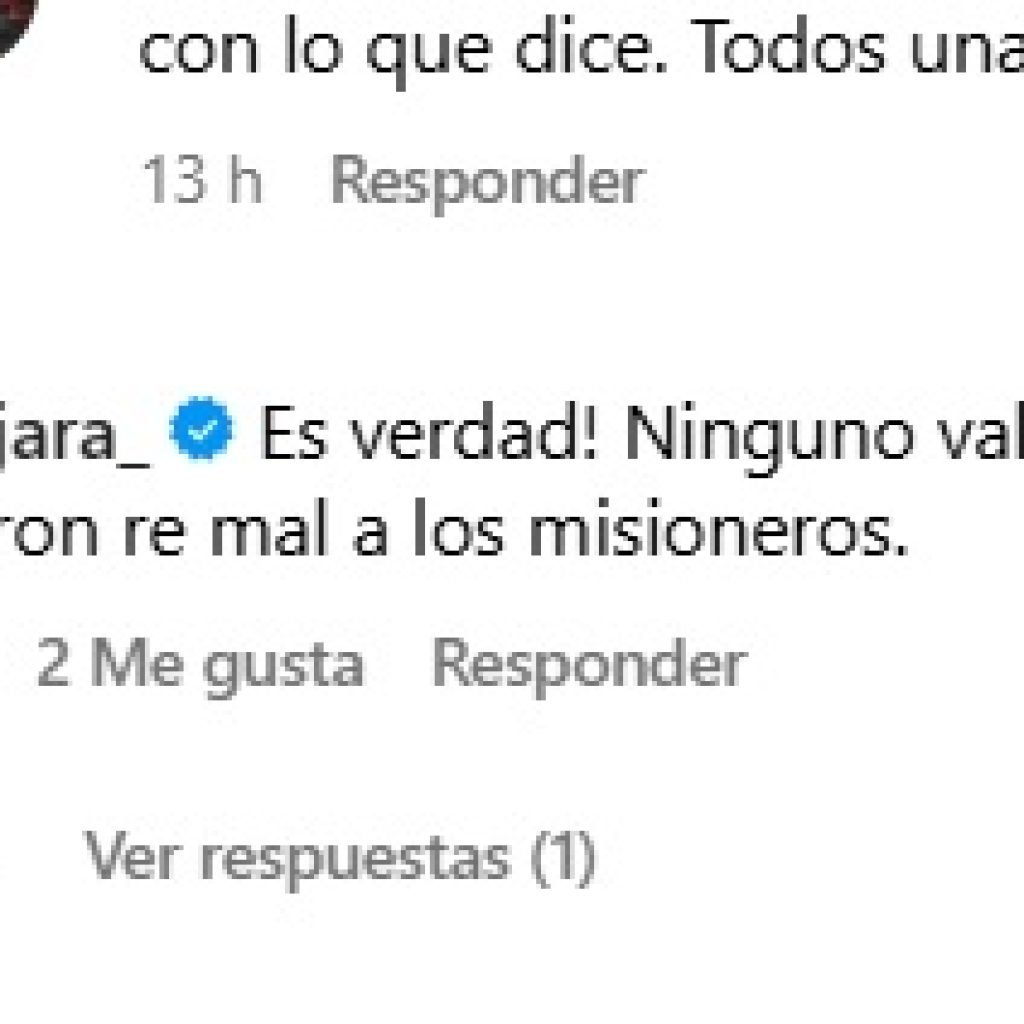Click Responder next to 2 Me gusta
Screen dimensions: 1024x1024
pyautogui.click(x=590, y=664)
